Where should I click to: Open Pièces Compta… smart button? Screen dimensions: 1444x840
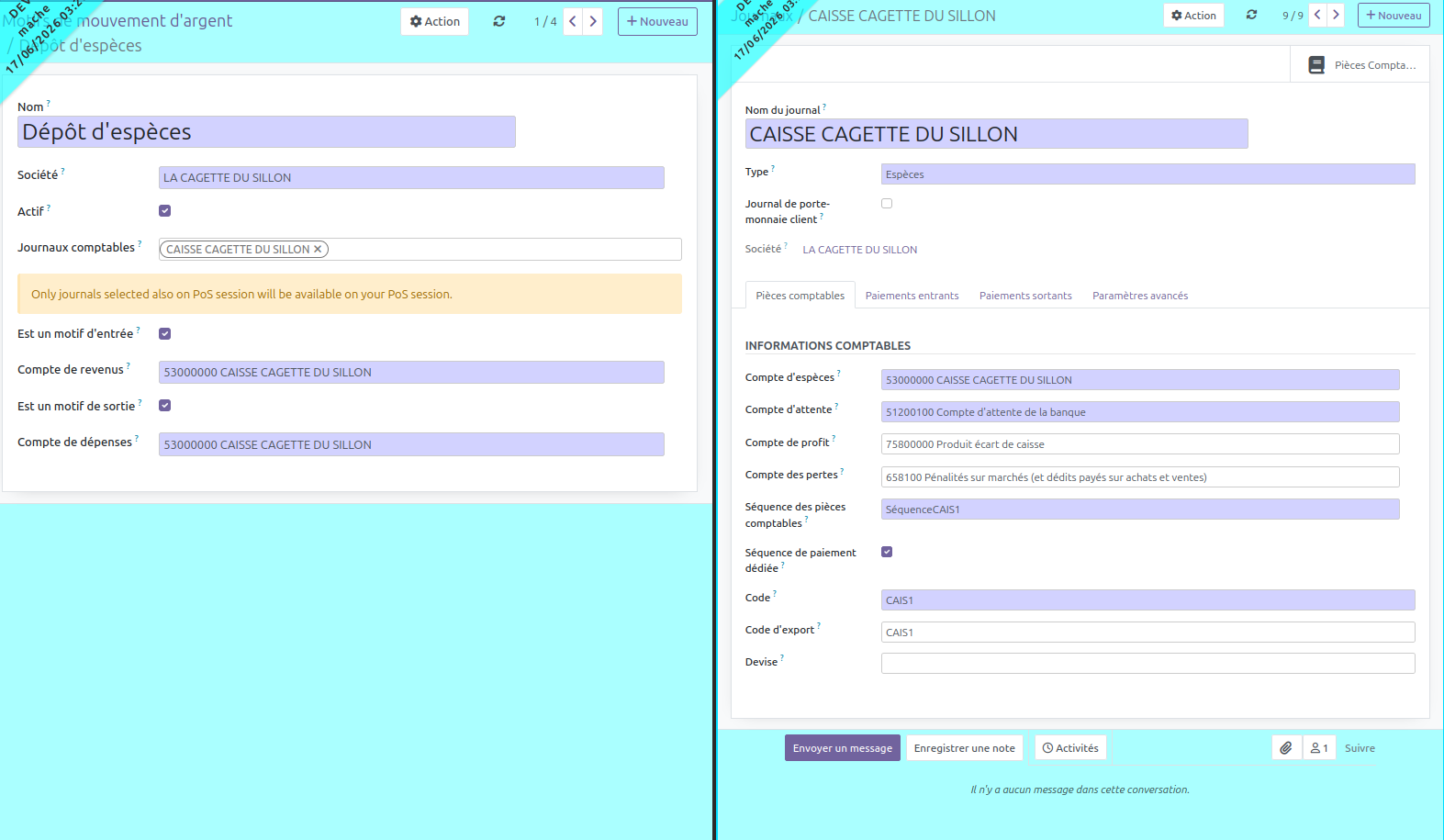(1360, 65)
